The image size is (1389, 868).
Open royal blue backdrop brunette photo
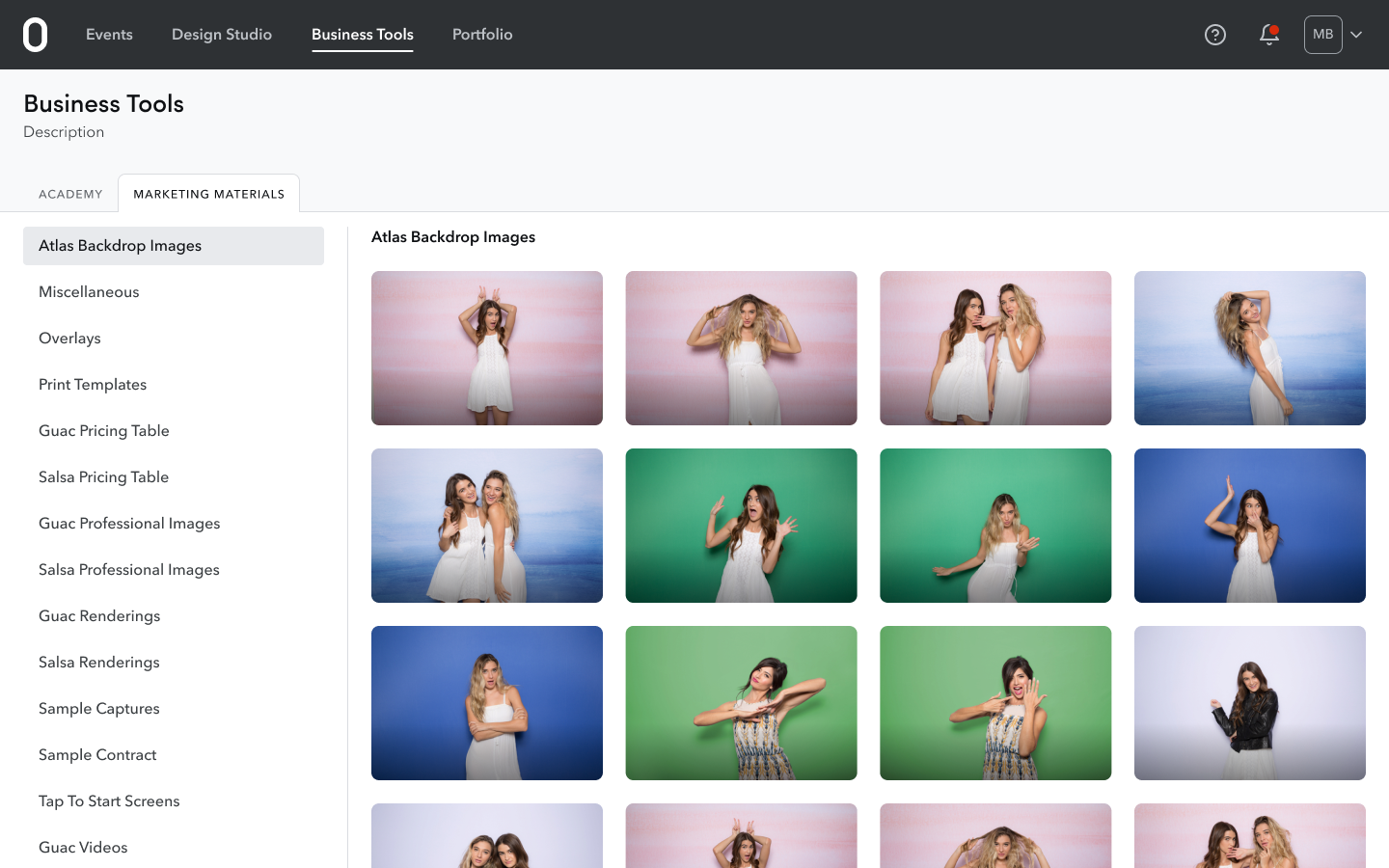[x=1250, y=526]
